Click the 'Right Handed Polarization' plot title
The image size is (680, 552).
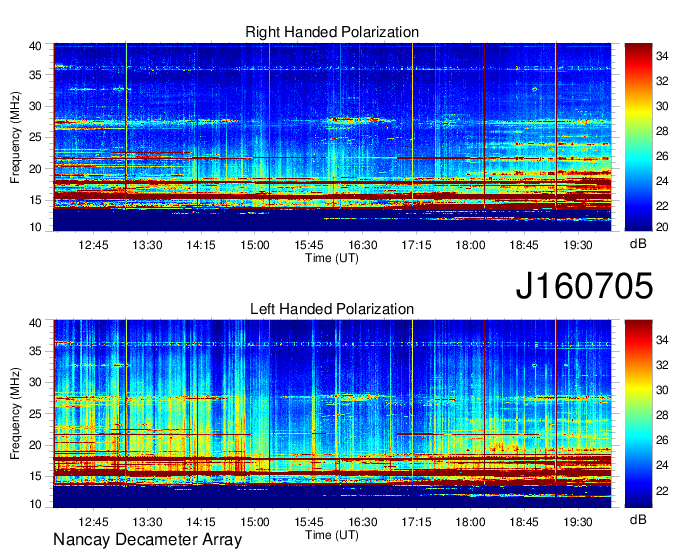[x=332, y=32]
